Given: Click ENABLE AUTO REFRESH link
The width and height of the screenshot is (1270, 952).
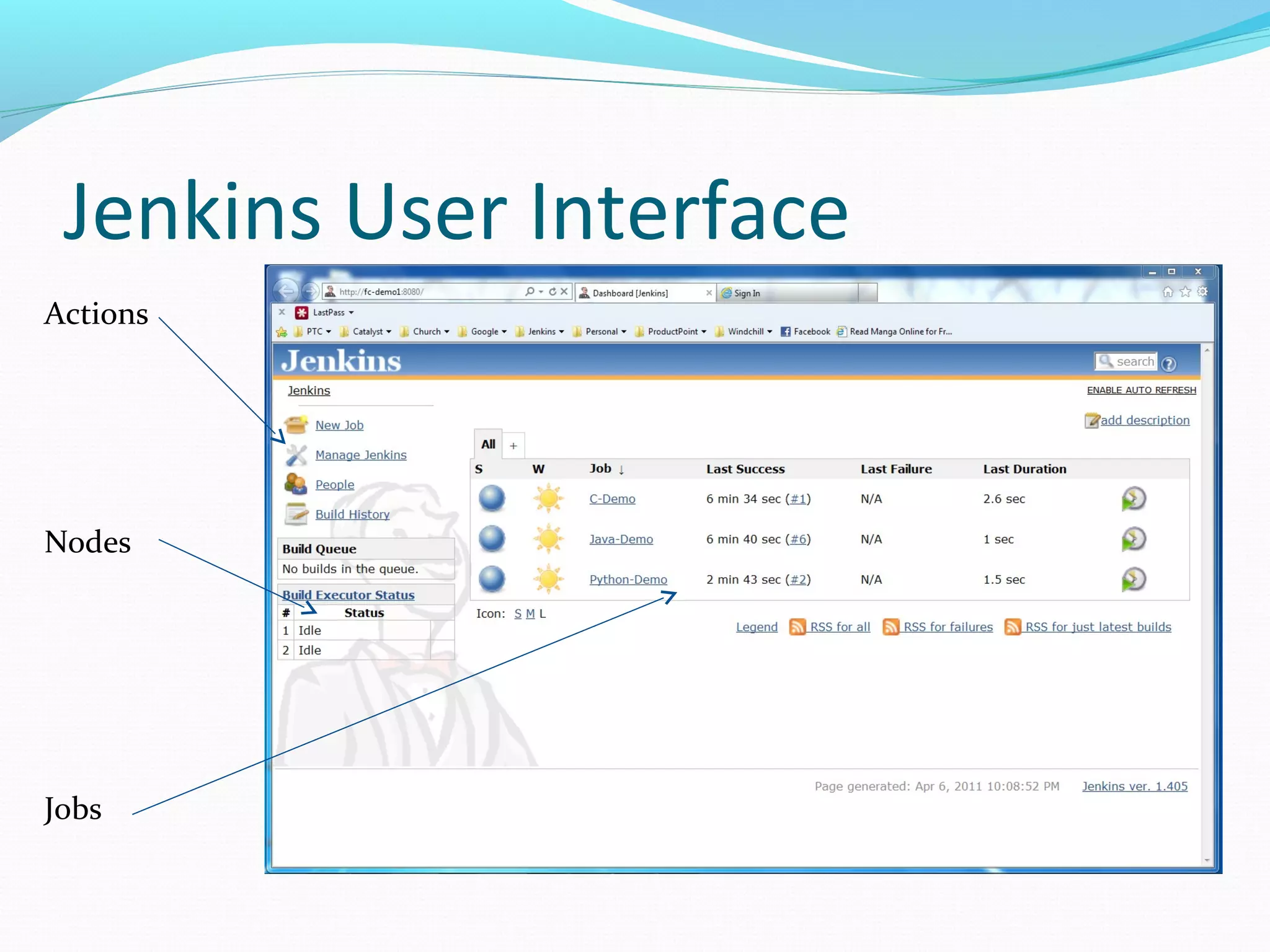Looking at the screenshot, I should (1141, 390).
